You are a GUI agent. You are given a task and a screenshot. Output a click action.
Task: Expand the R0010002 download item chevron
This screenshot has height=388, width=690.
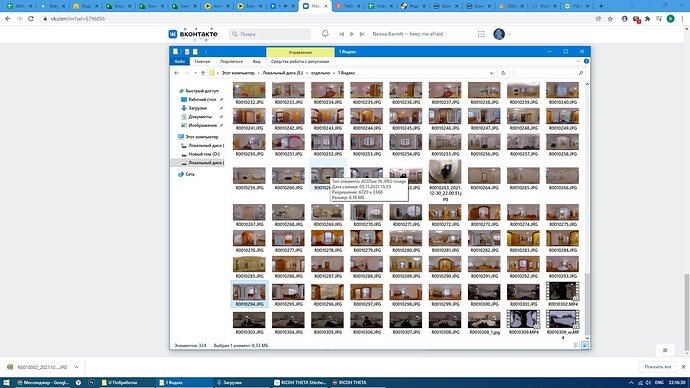(x=76, y=367)
